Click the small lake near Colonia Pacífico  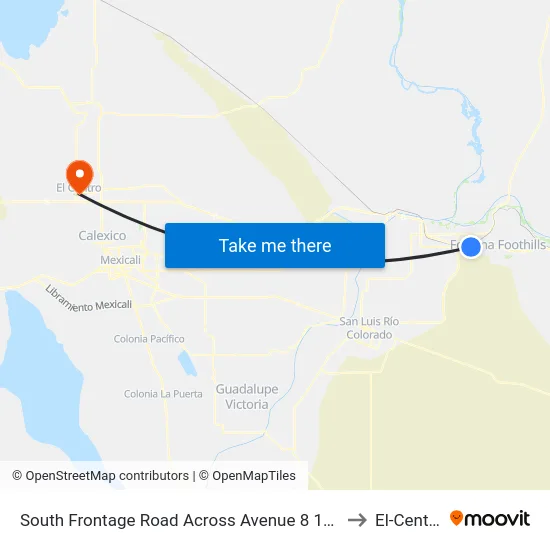pos(187,363)
